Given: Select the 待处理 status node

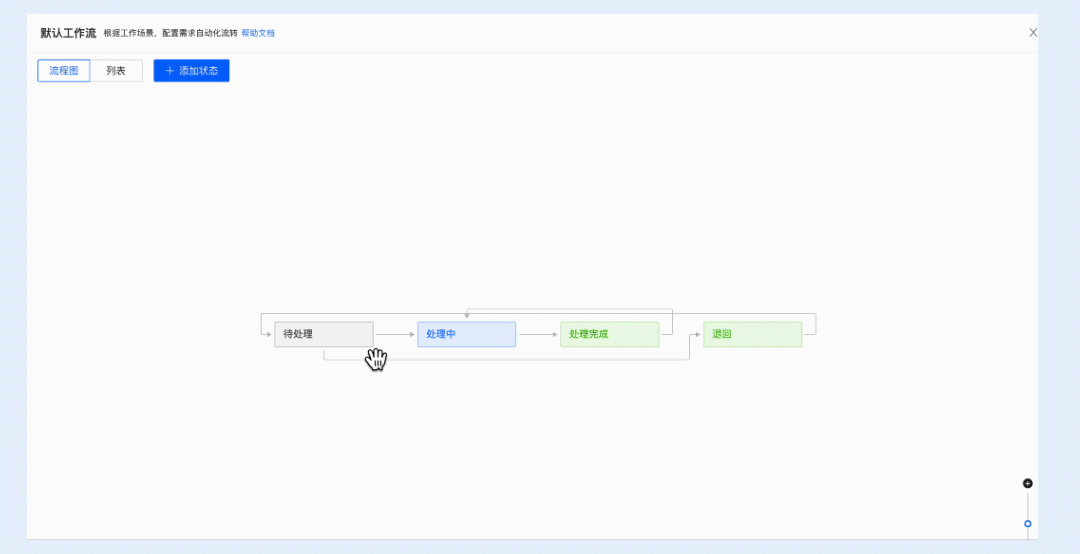Looking at the screenshot, I should (x=324, y=334).
